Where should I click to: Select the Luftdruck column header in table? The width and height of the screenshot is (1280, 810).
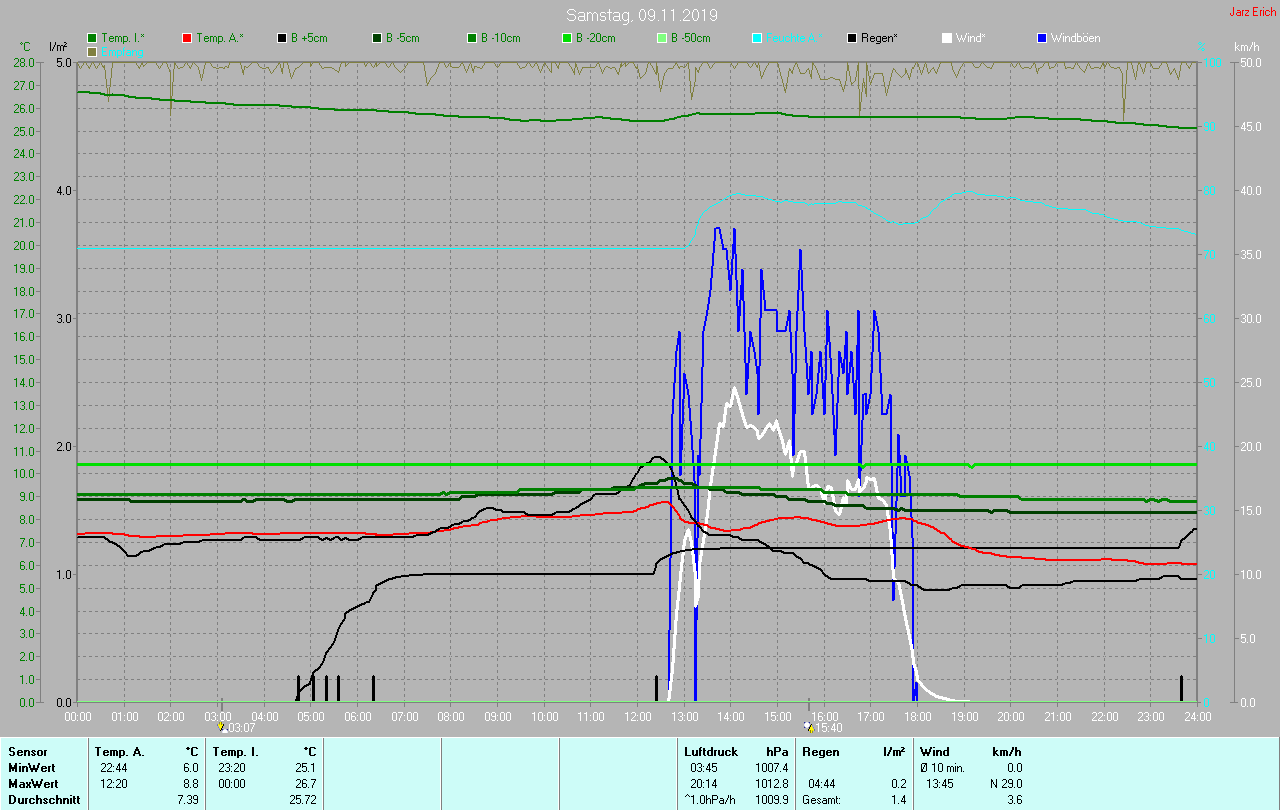709,751
